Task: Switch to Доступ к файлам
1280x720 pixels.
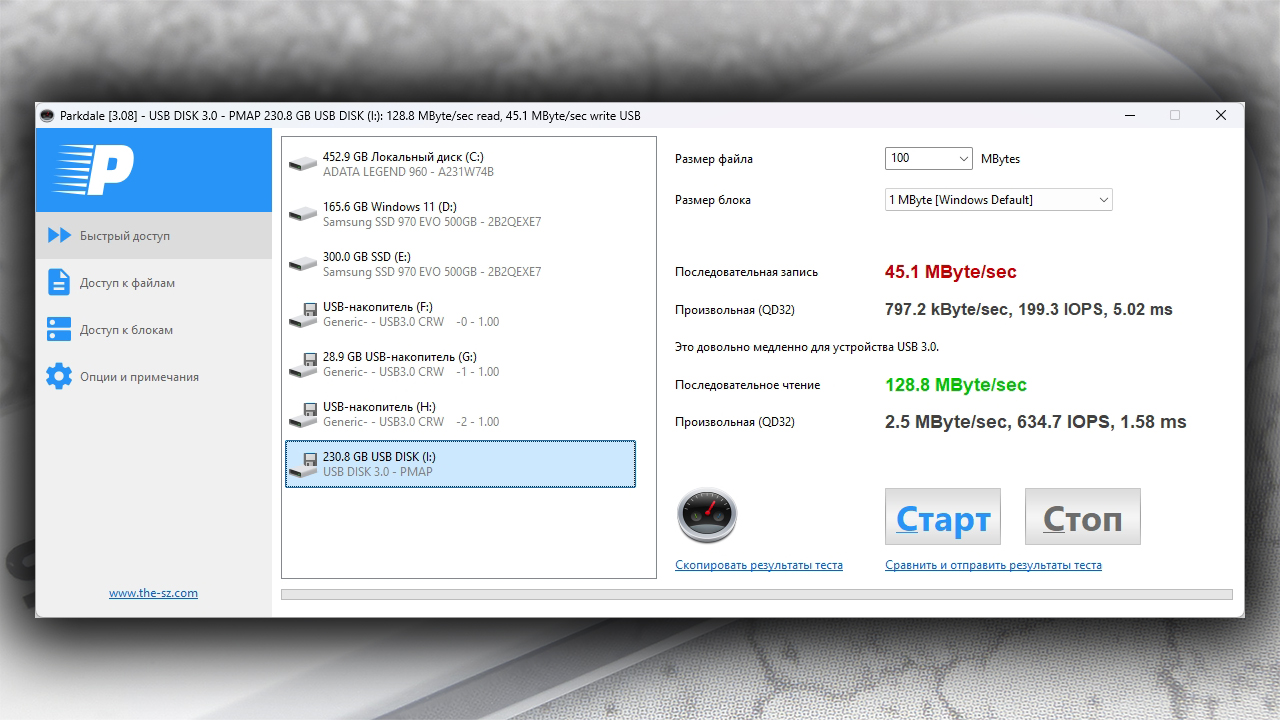Action: click(x=154, y=283)
